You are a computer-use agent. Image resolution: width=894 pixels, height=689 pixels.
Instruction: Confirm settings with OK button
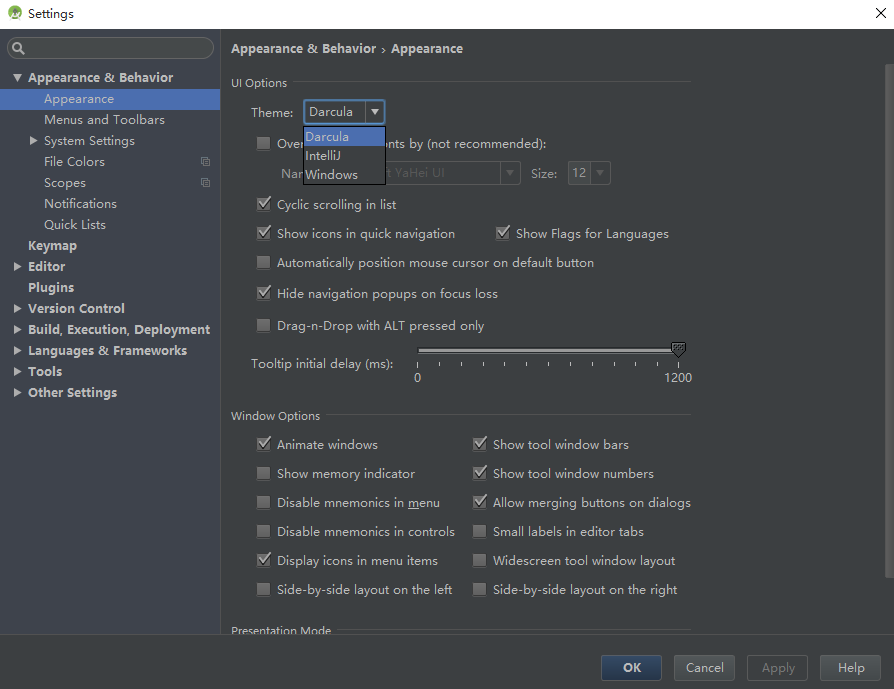tap(631, 668)
